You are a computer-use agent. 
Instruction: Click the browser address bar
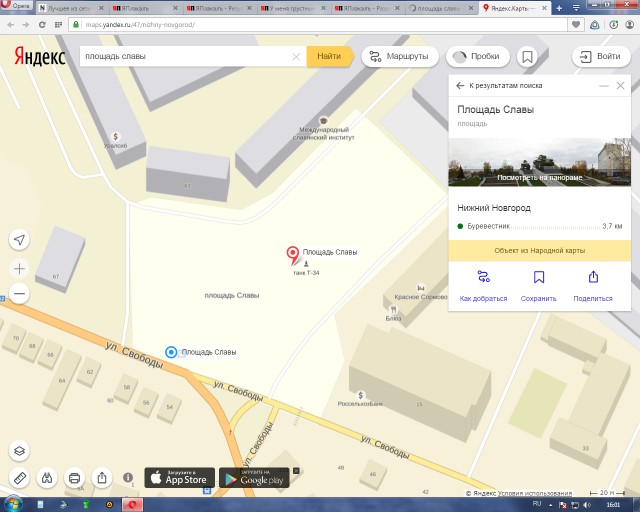coord(318,24)
